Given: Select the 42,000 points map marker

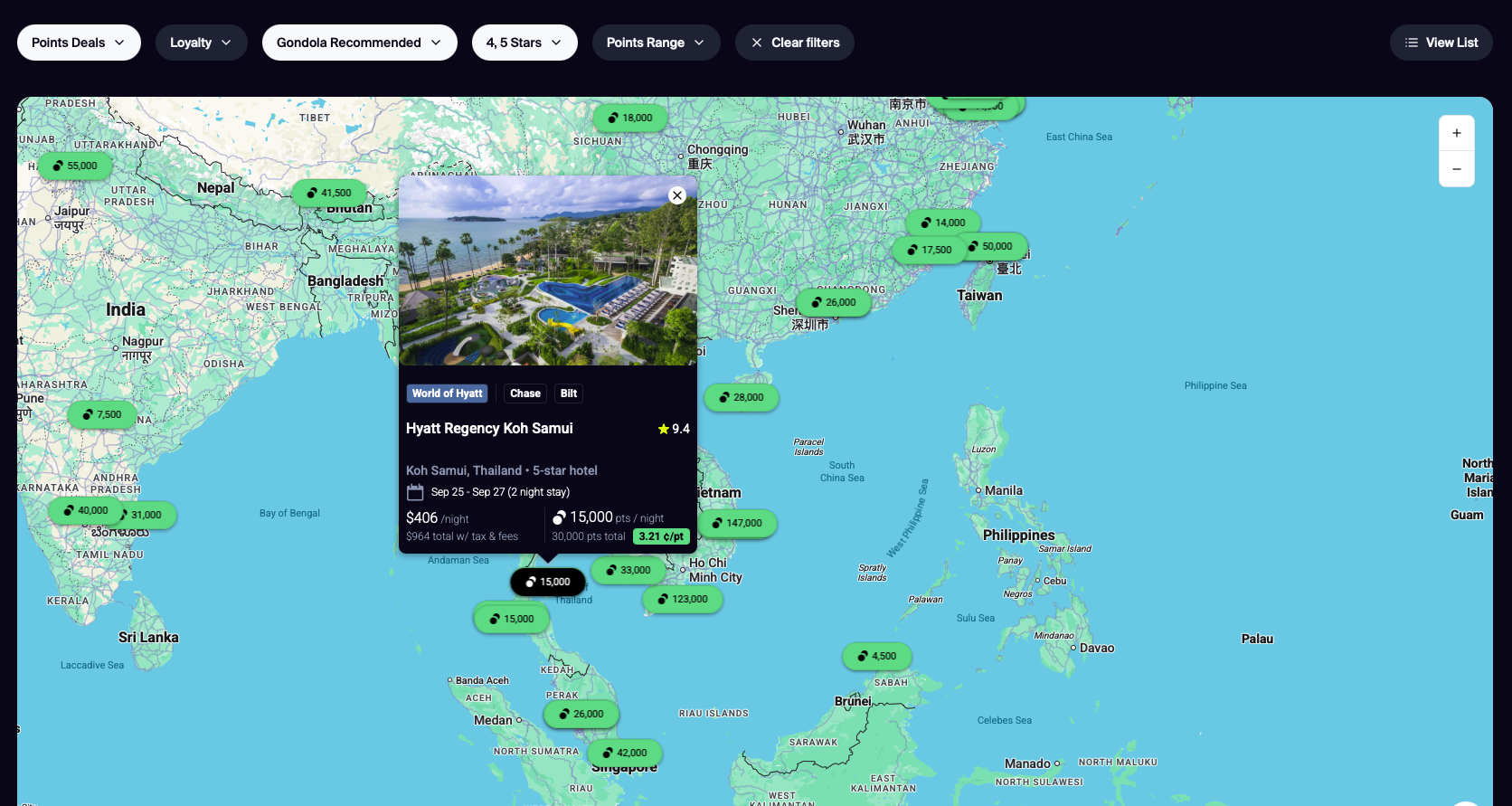Looking at the screenshot, I should (x=625, y=753).
